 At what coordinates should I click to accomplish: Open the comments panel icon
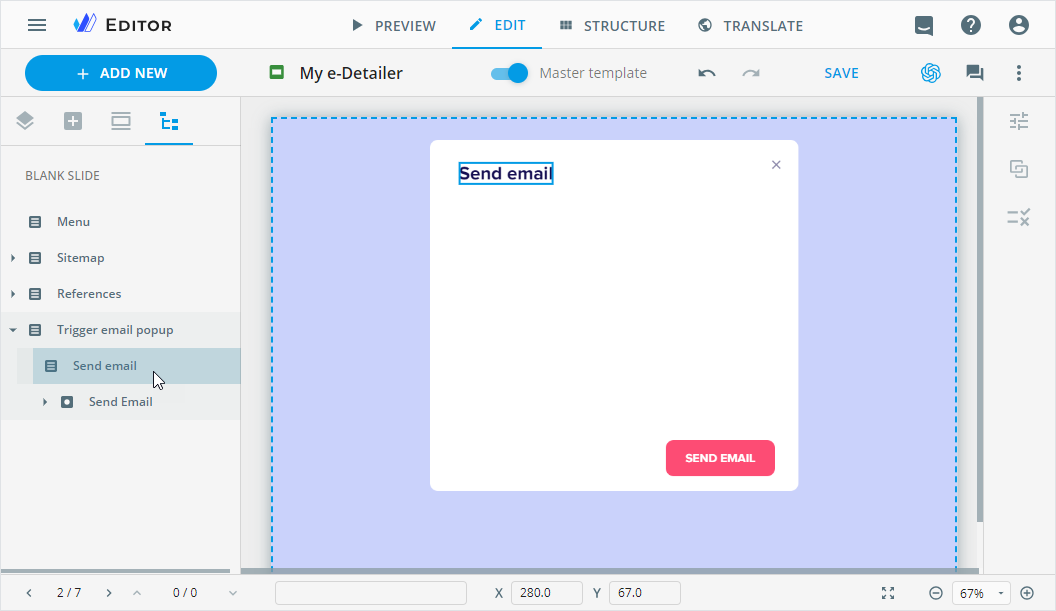pos(974,73)
